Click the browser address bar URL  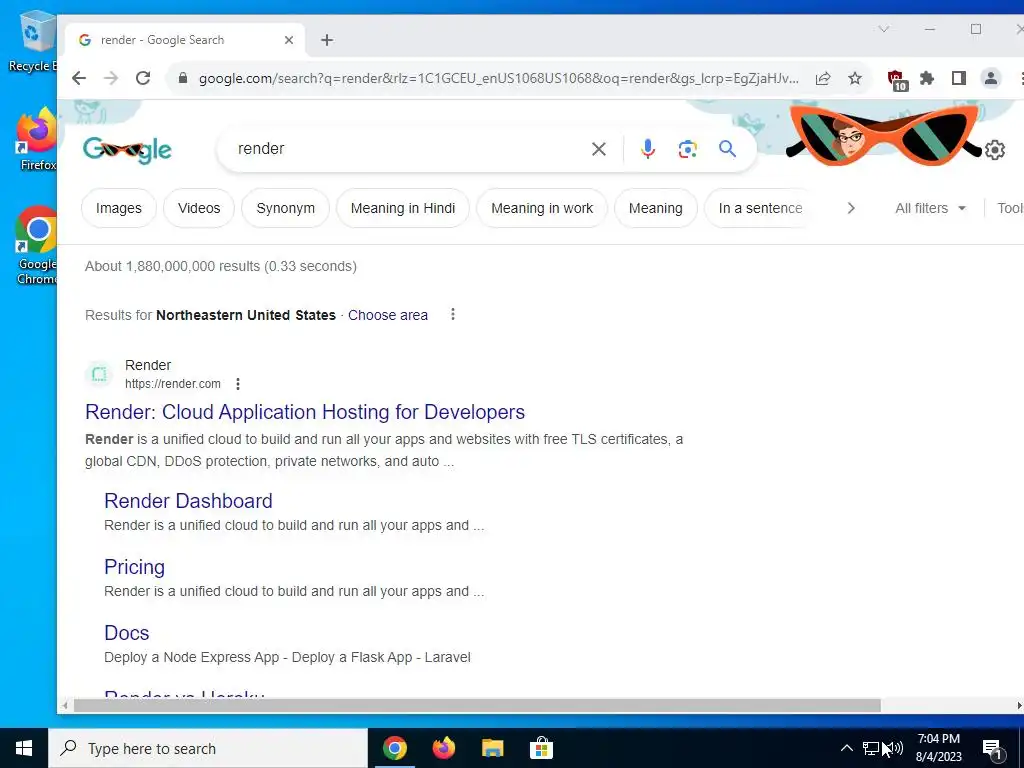(x=498, y=78)
